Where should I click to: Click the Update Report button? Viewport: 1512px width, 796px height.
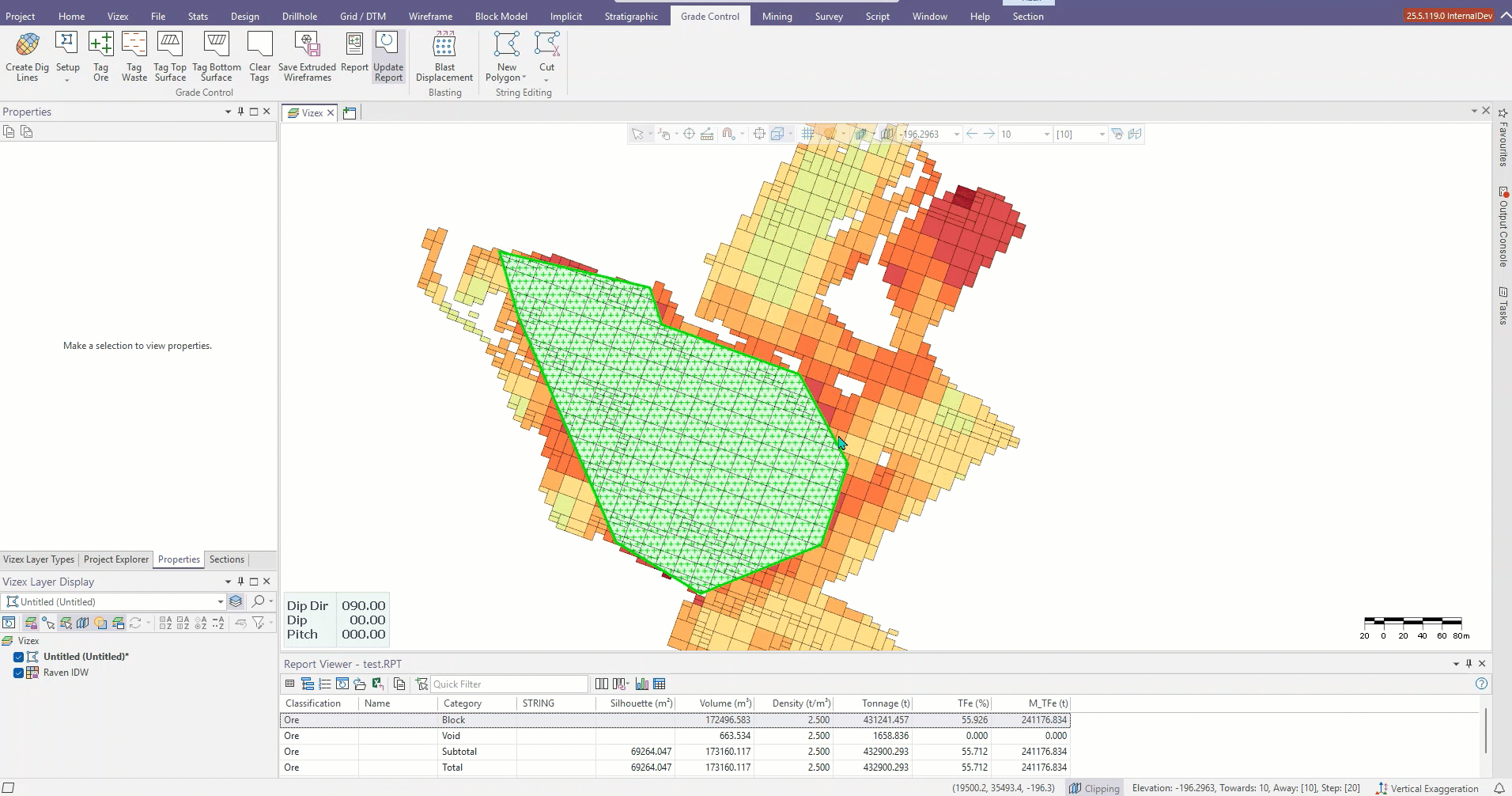tap(388, 56)
